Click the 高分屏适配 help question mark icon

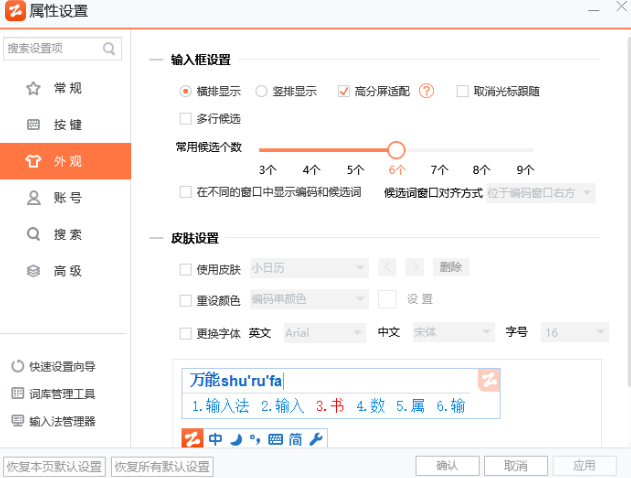coord(427,91)
